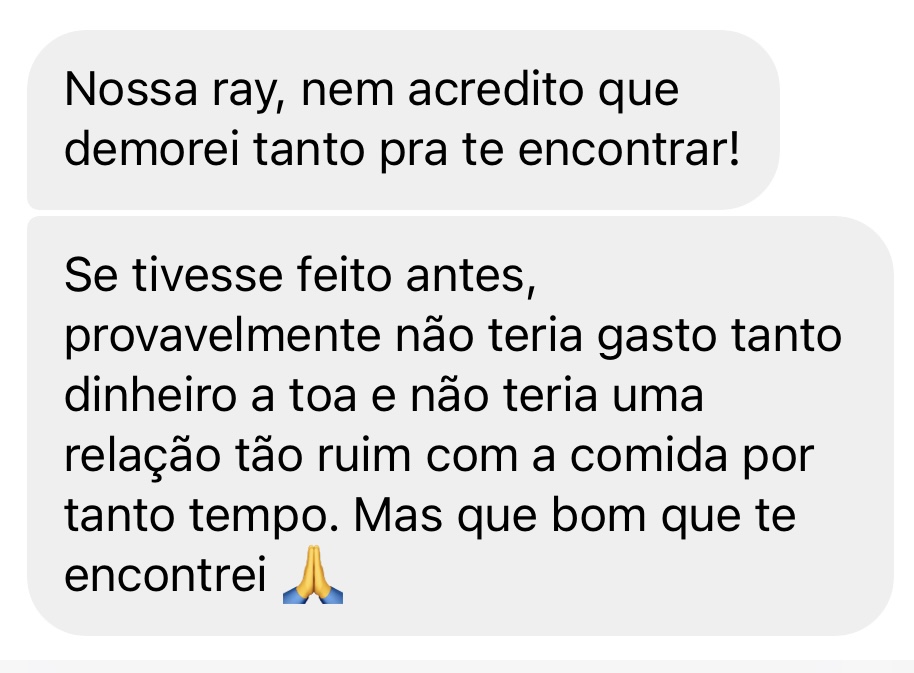Select the first message bubble starting with Nossa ray
This screenshot has width=914, height=673.
tap(403, 119)
